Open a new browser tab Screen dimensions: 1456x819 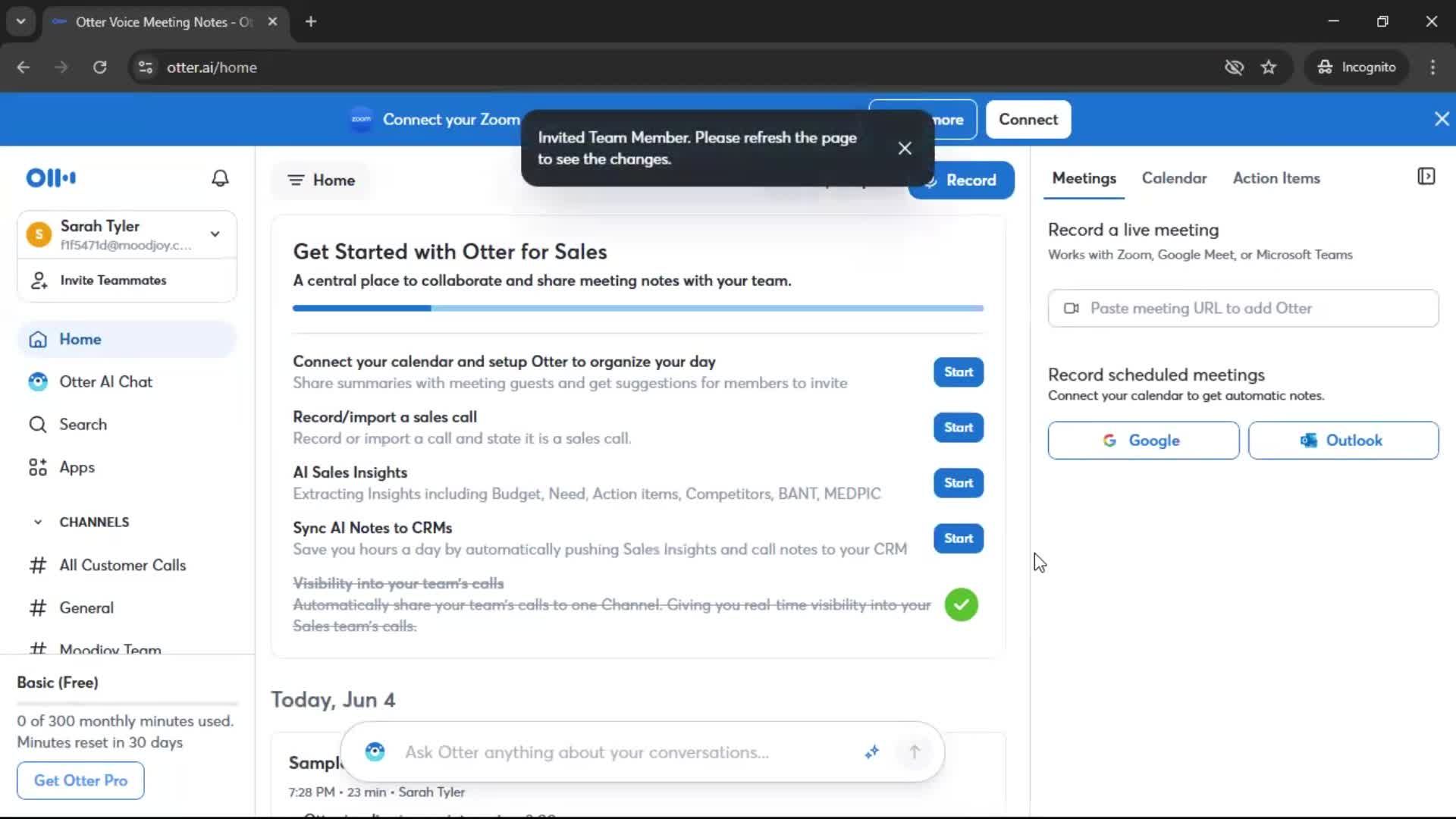pyautogui.click(x=311, y=22)
